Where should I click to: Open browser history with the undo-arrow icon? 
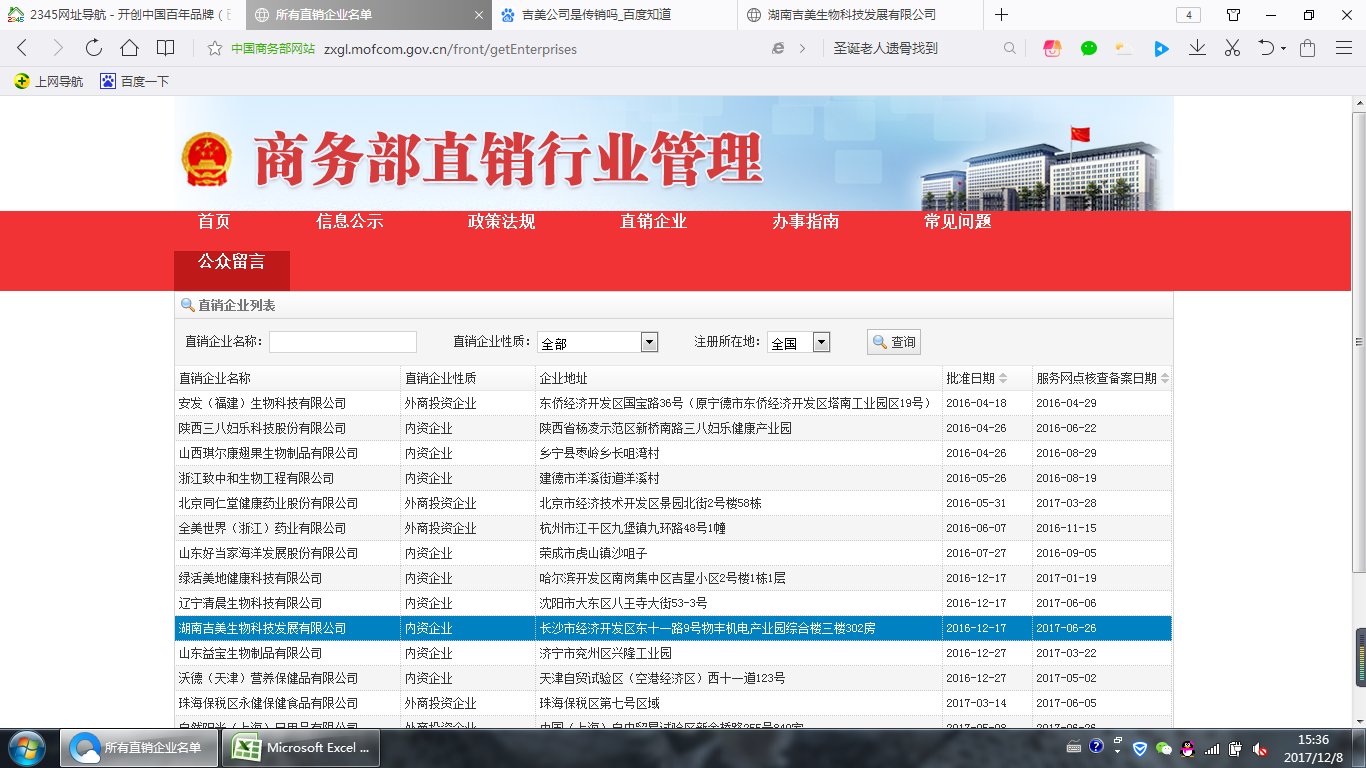pyautogui.click(x=1267, y=48)
